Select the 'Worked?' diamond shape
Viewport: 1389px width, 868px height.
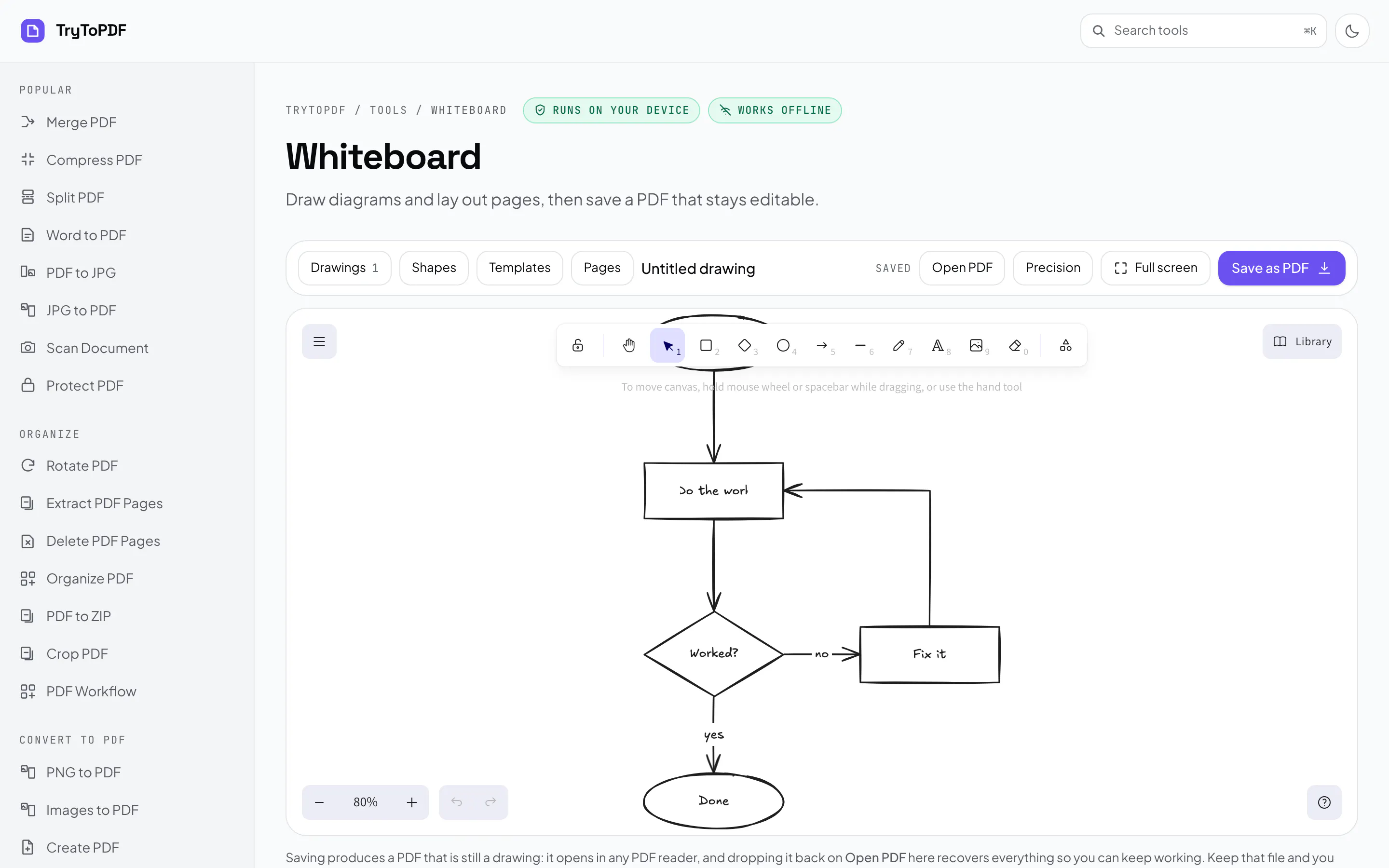[713, 653]
